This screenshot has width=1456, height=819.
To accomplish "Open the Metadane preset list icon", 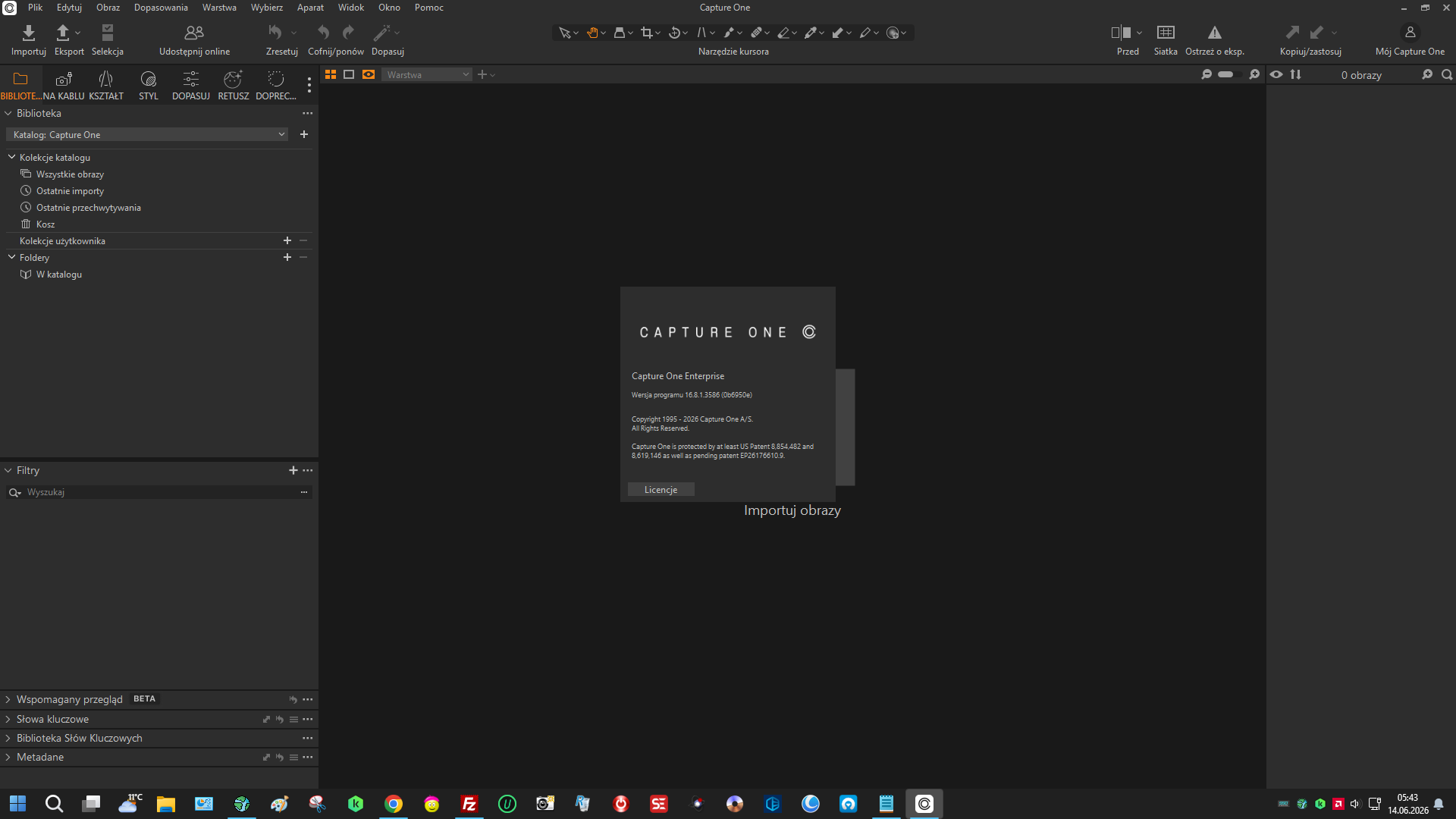I will pos(293,758).
